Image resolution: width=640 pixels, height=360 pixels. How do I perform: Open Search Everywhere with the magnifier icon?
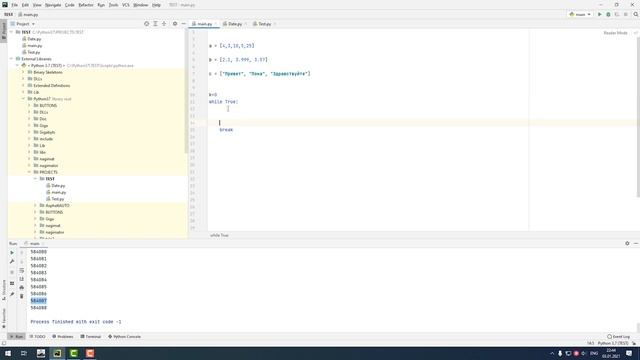pyautogui.click(x=636, y=14)
